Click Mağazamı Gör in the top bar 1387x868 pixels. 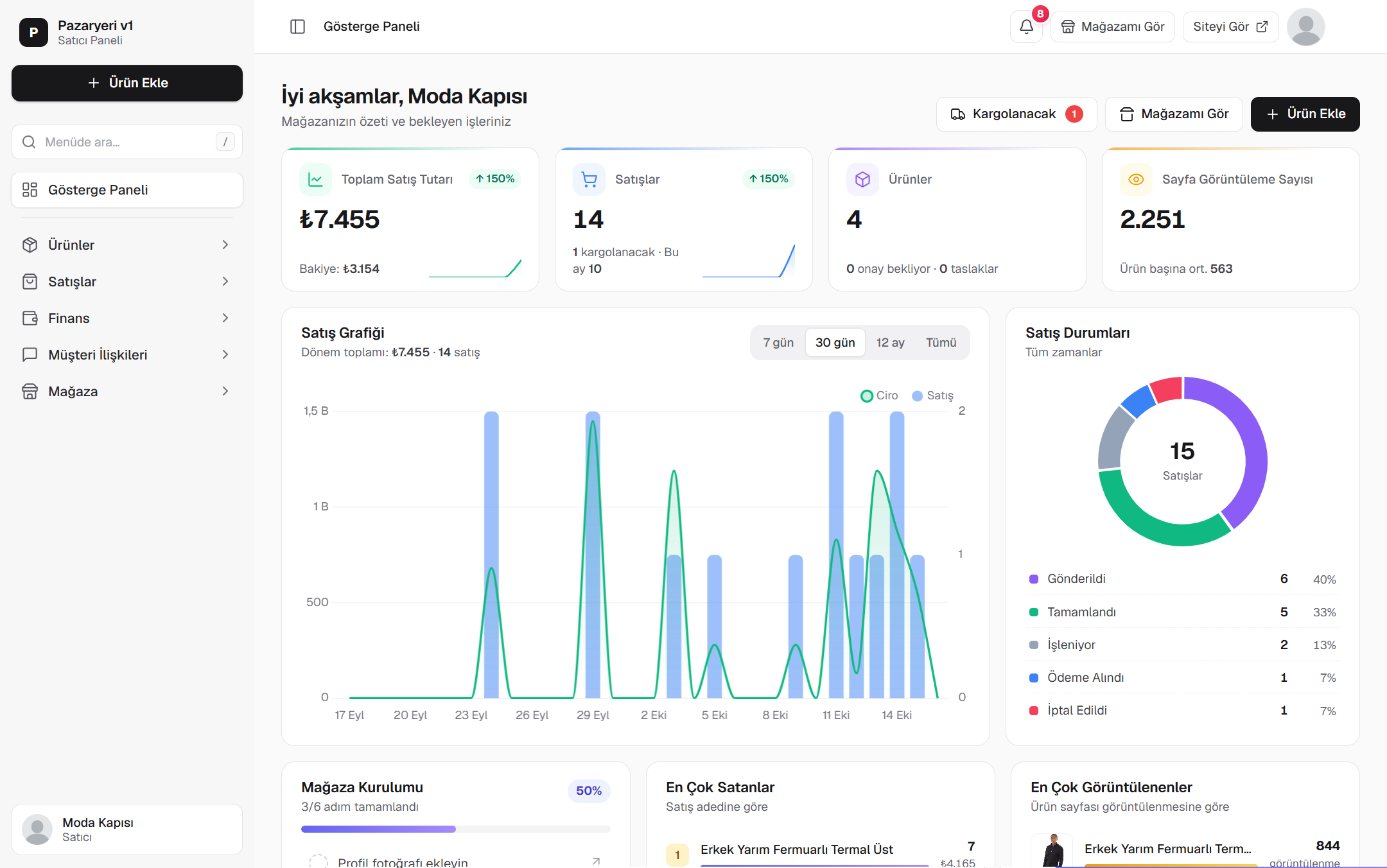1112,27
